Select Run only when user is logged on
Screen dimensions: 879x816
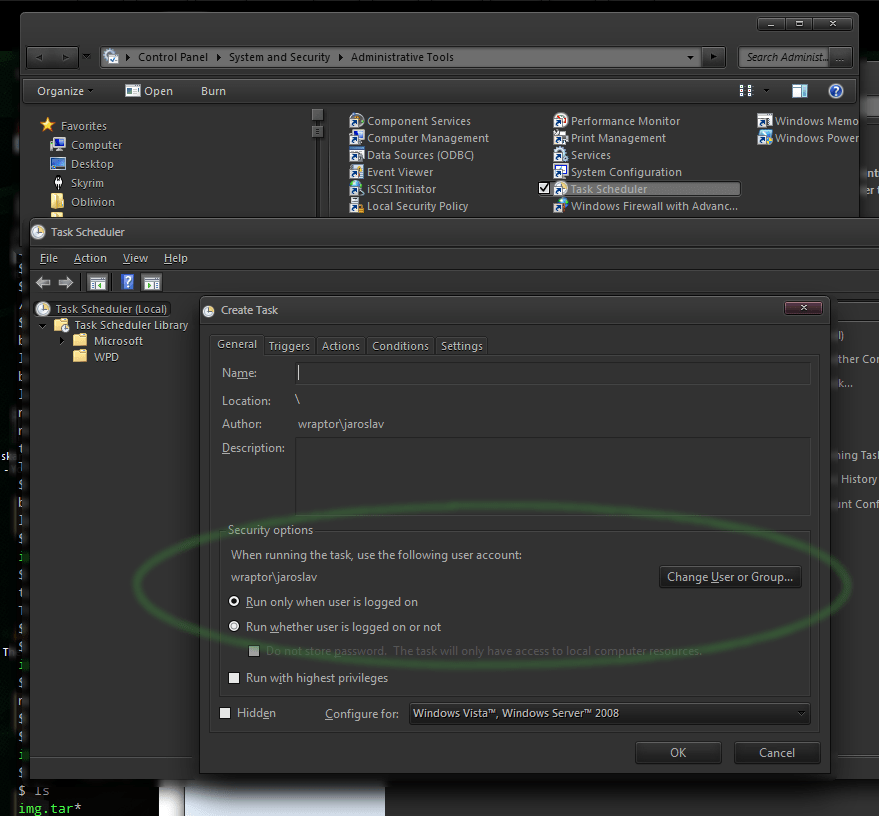(234, 601)
